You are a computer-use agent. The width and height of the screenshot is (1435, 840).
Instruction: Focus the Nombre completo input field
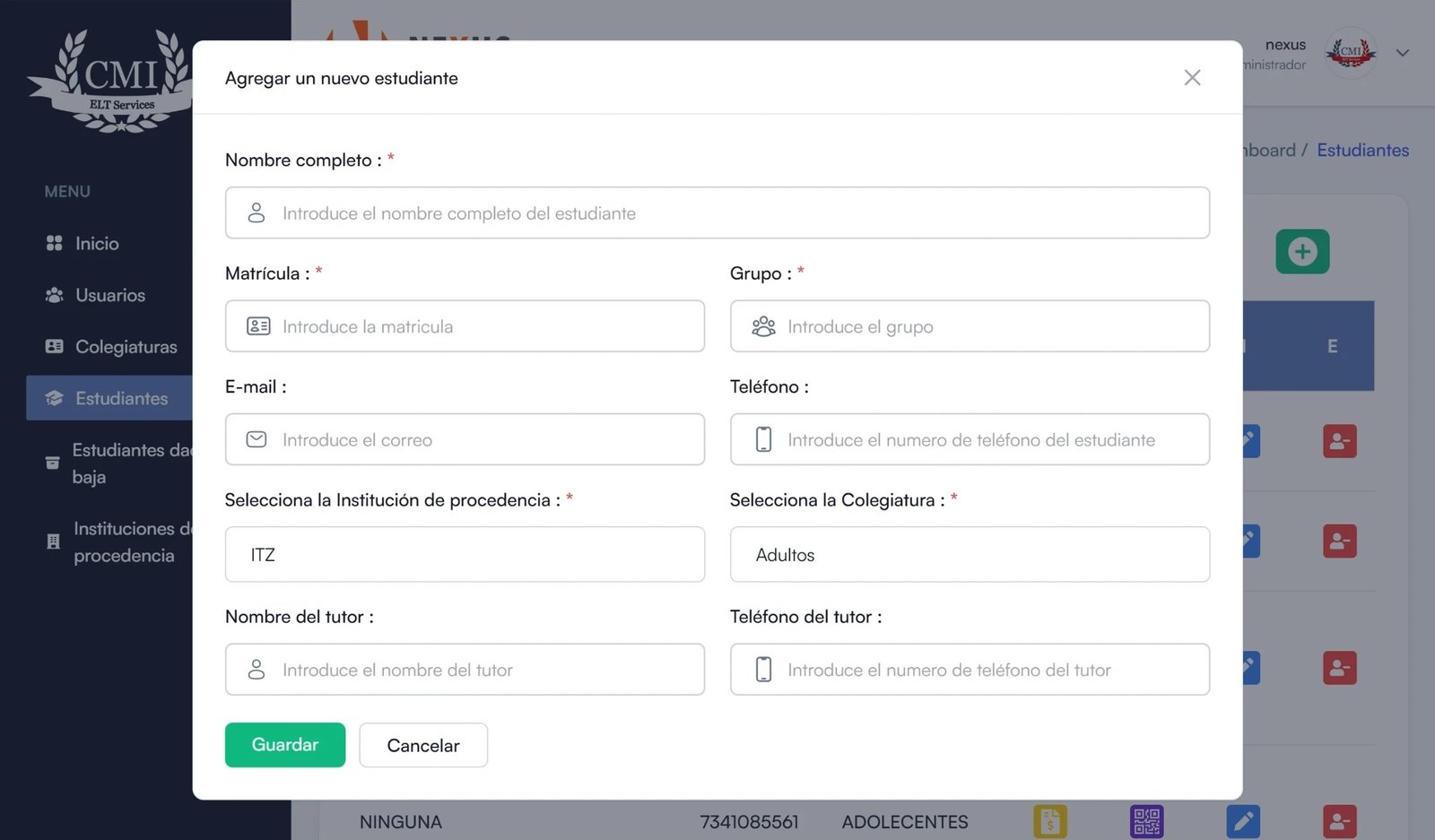coord(717,213)
